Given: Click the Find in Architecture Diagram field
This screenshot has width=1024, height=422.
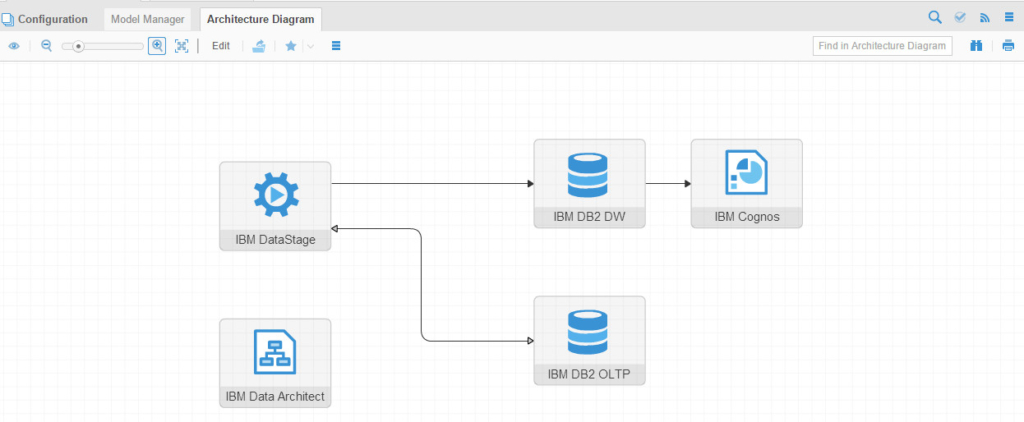Looking at the screenshot, I should point(882,46).
